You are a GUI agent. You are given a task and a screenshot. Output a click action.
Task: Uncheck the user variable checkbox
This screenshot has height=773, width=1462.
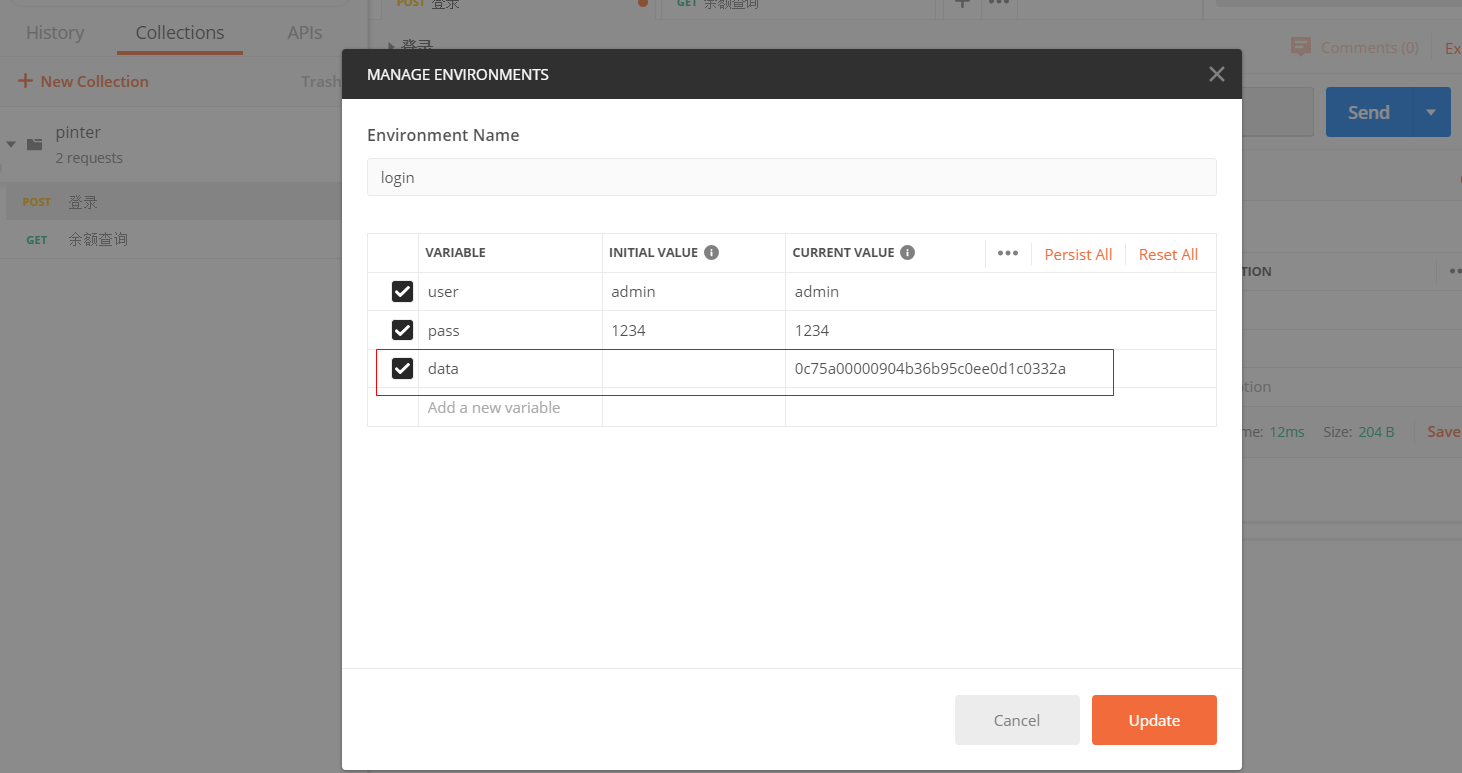tap(402, 292)
